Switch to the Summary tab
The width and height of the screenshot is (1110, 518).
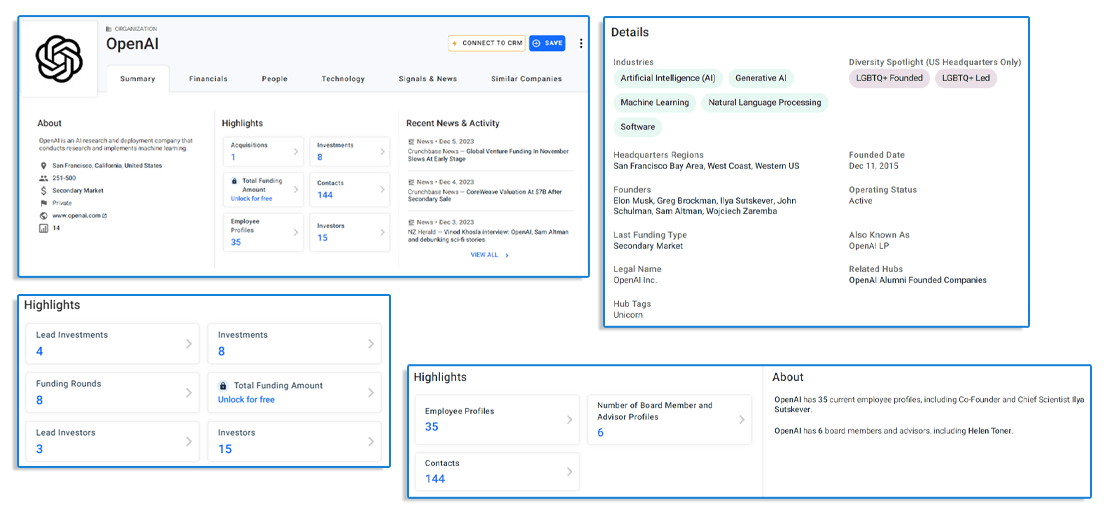(137, 79)
